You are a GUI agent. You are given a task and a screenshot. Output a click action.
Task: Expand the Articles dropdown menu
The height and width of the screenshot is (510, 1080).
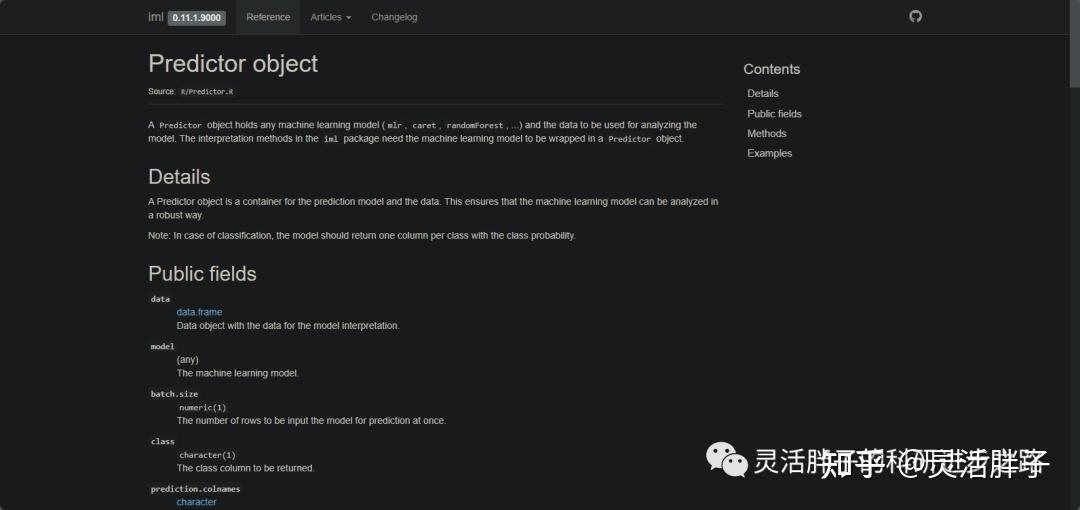point(330,17)
